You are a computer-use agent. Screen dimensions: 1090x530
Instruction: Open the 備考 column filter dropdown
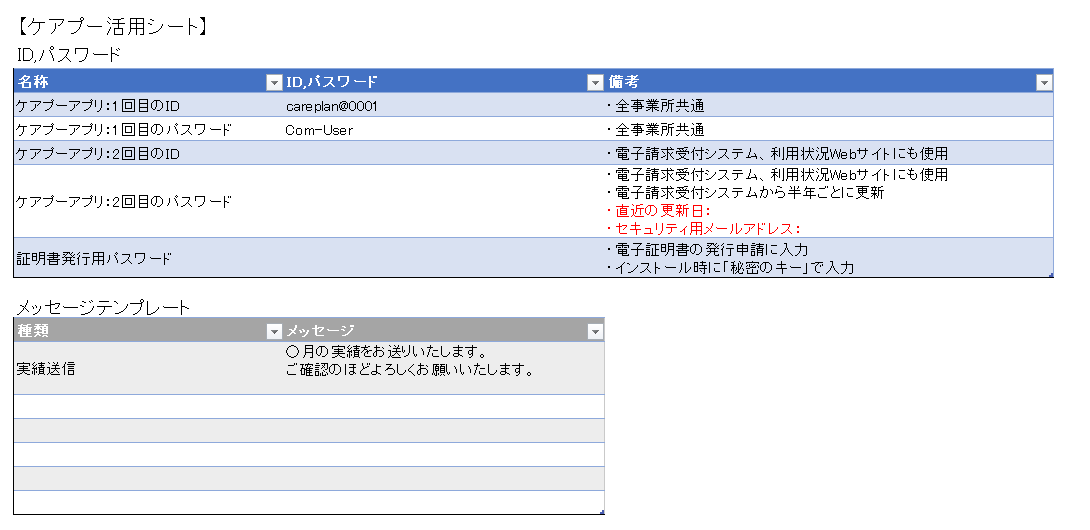click(x=1044, y=82)
